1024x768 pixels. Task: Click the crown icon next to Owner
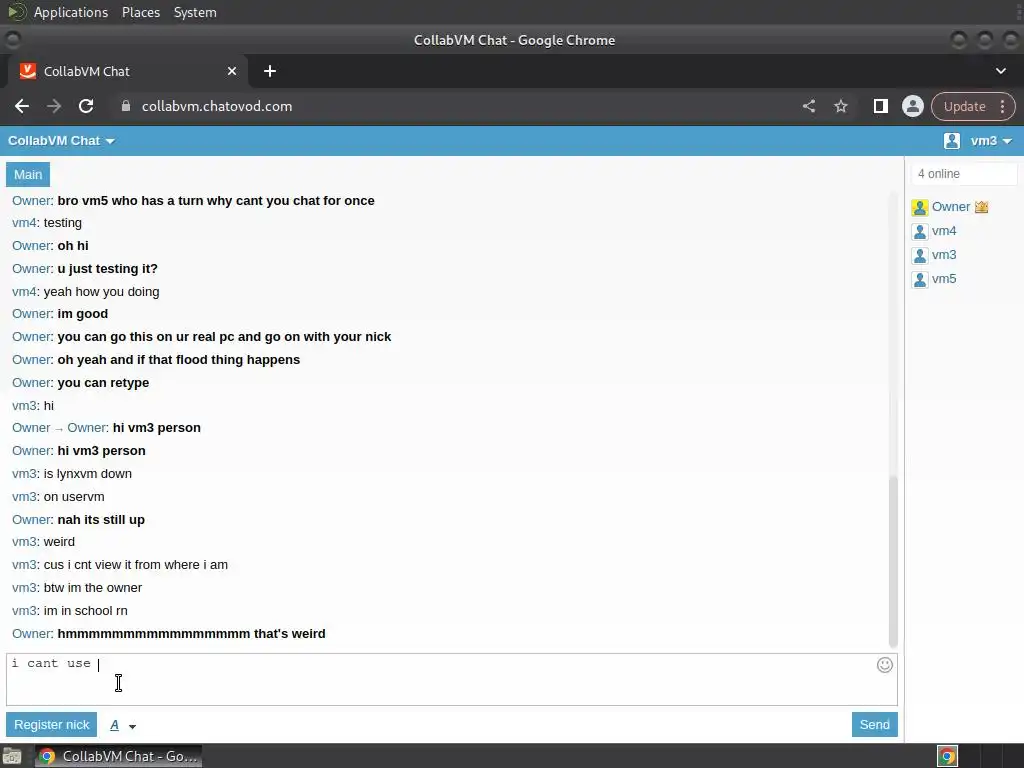coord(981,207)
